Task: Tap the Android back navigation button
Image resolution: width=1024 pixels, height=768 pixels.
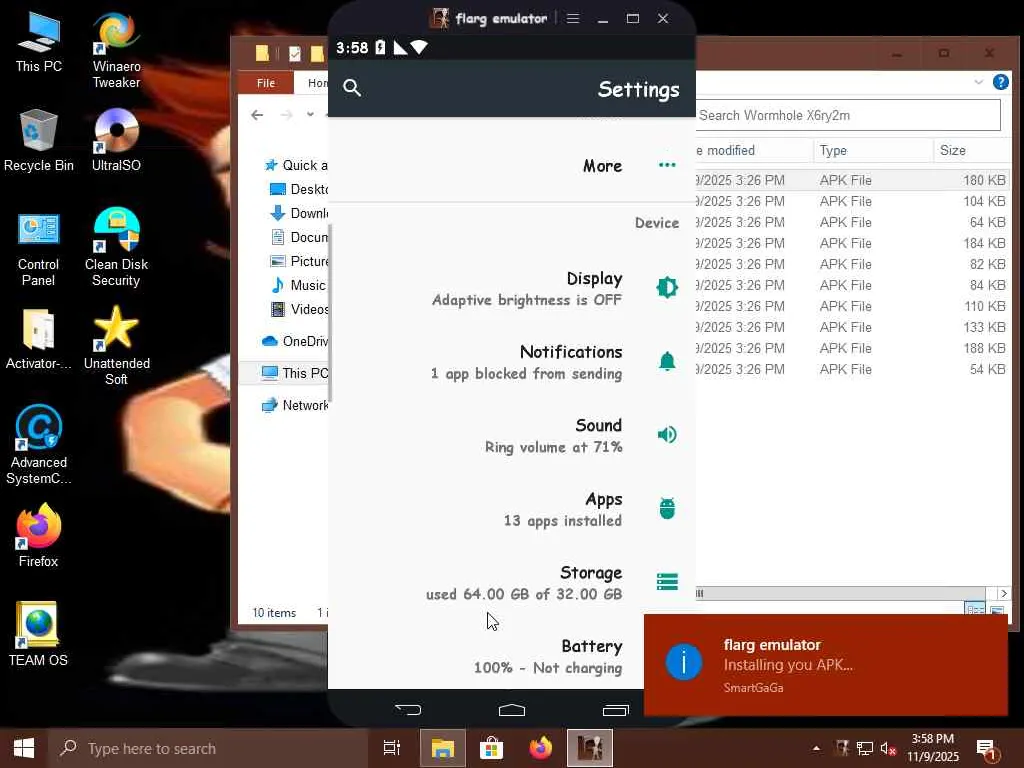Action: [x=408, y=710]
